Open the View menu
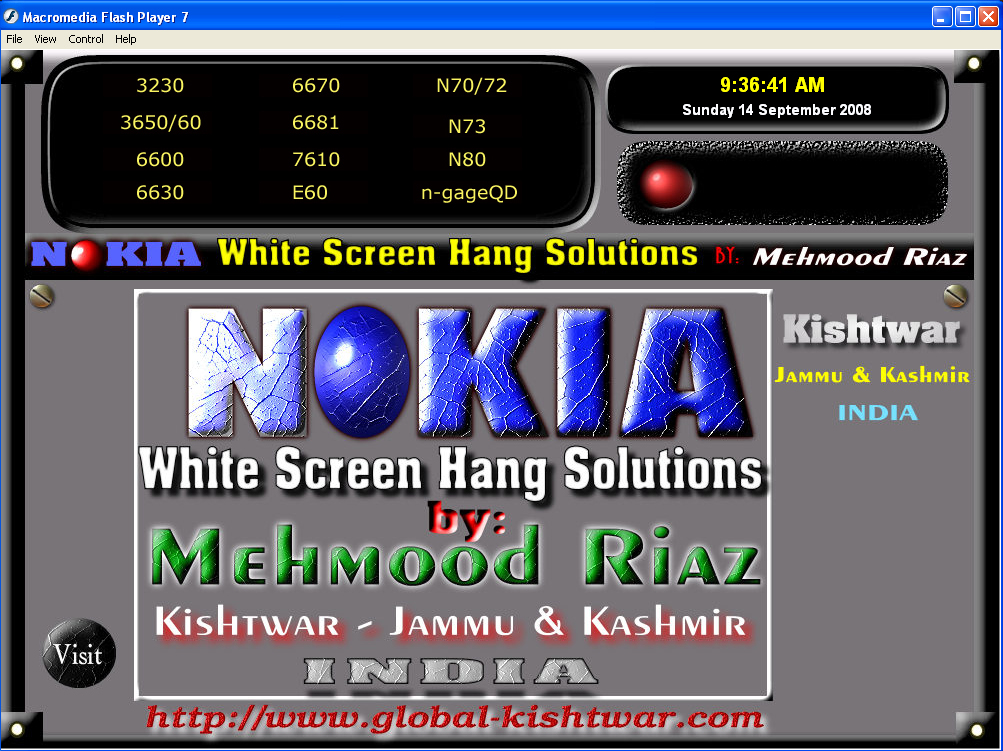Screen dimensions: 1003x751 [x=45, y=39]
